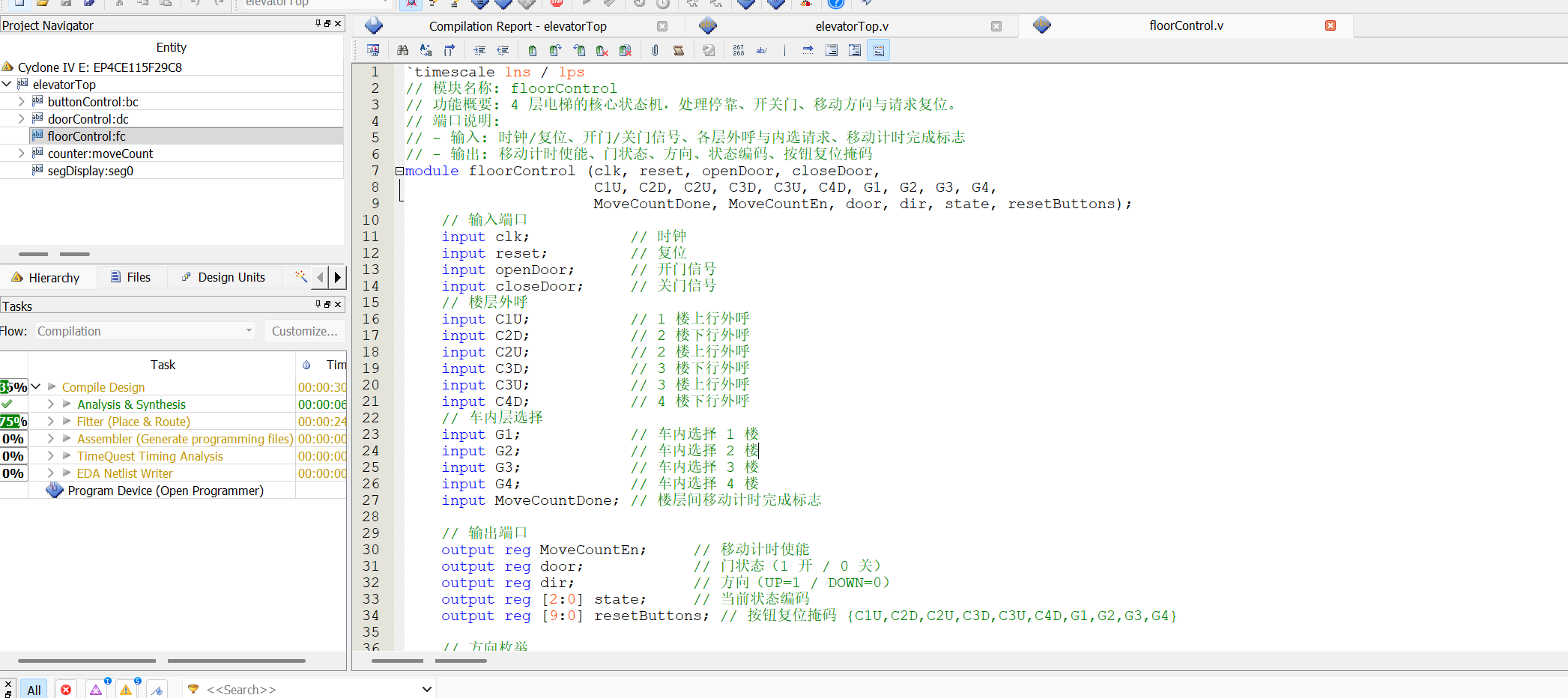Collapse the elevatorTop hierarchy node

coord(7,84)
